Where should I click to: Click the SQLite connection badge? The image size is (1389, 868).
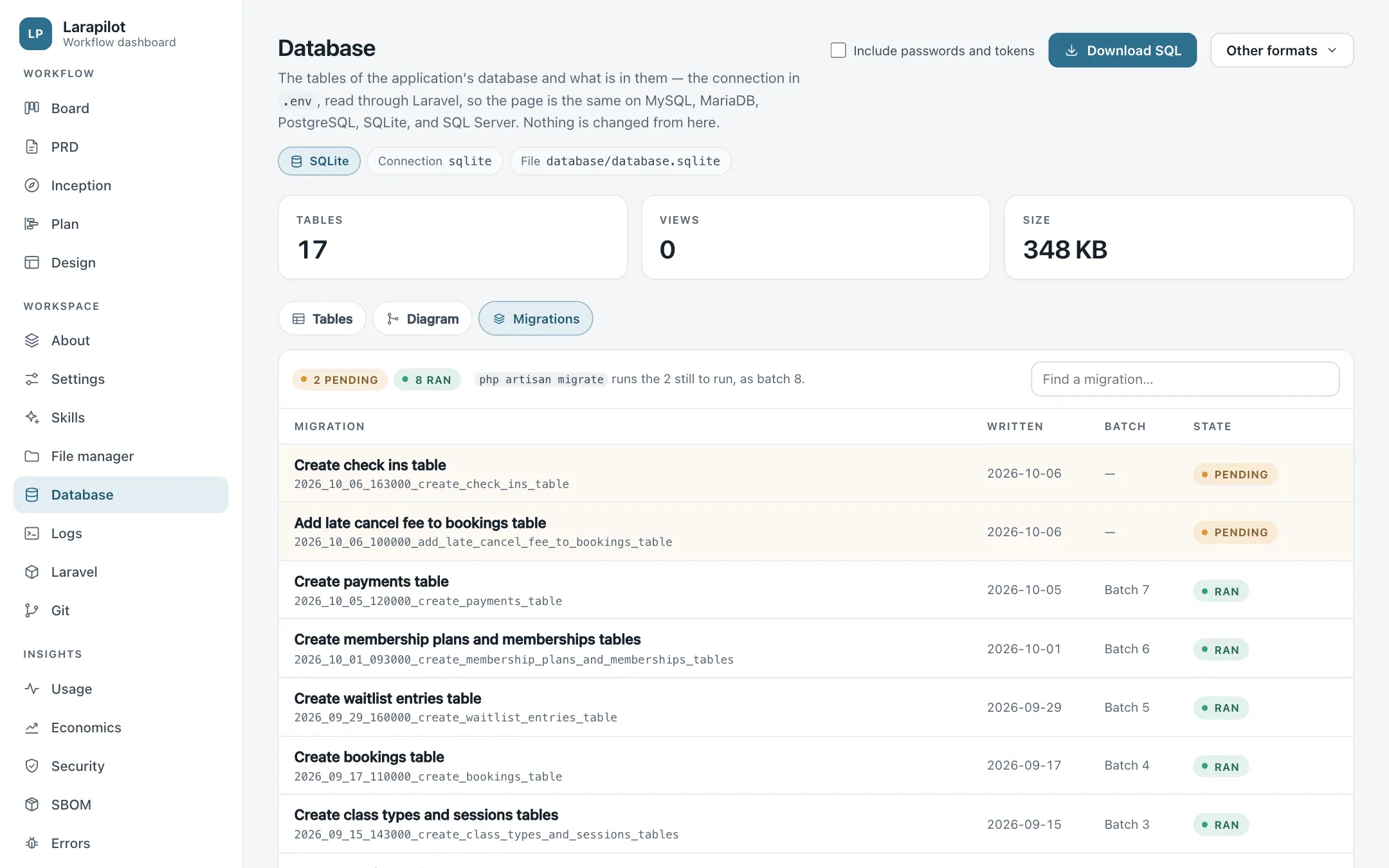point(319,161)
